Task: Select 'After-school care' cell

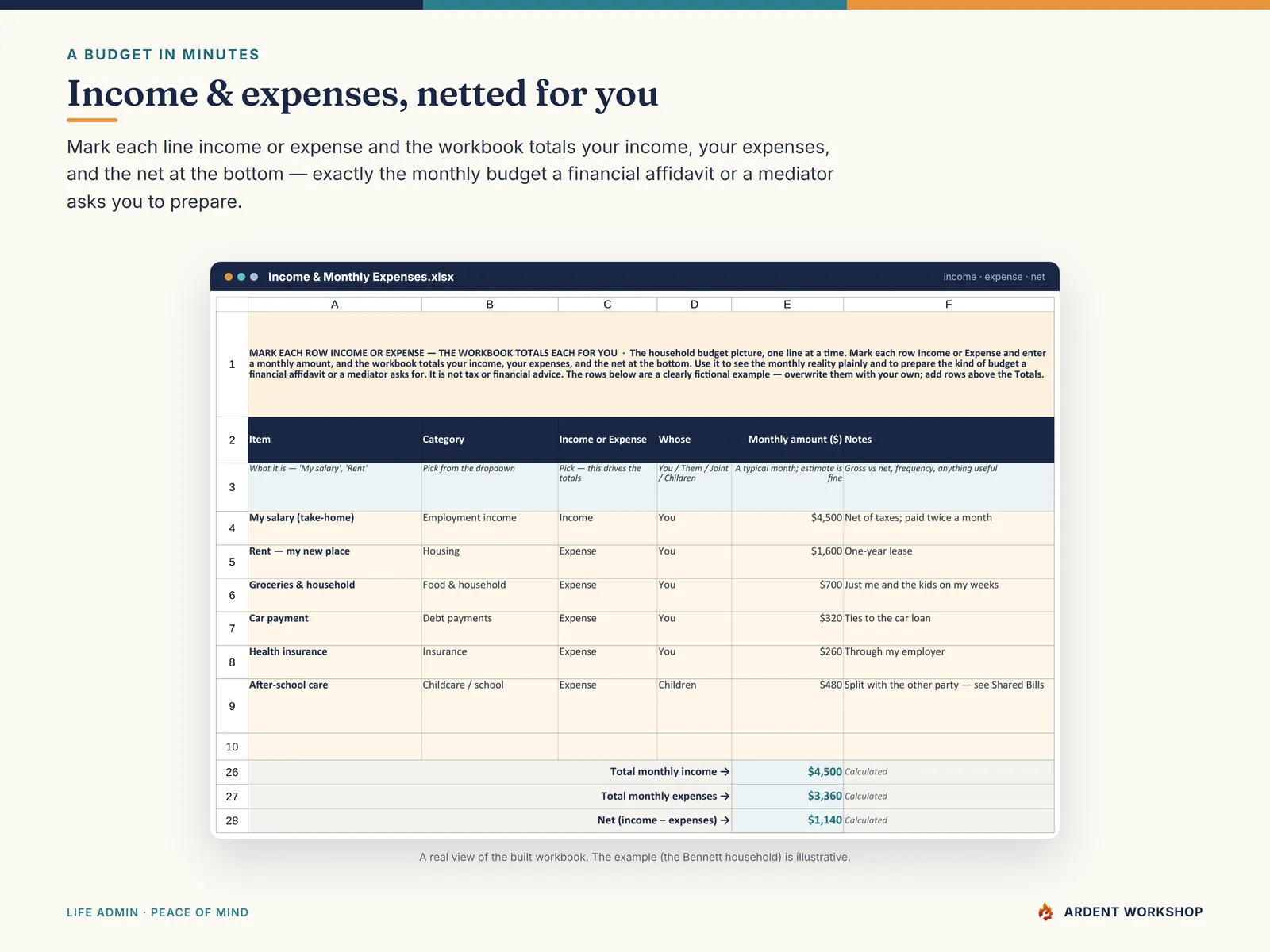Action: click(334, 706)
